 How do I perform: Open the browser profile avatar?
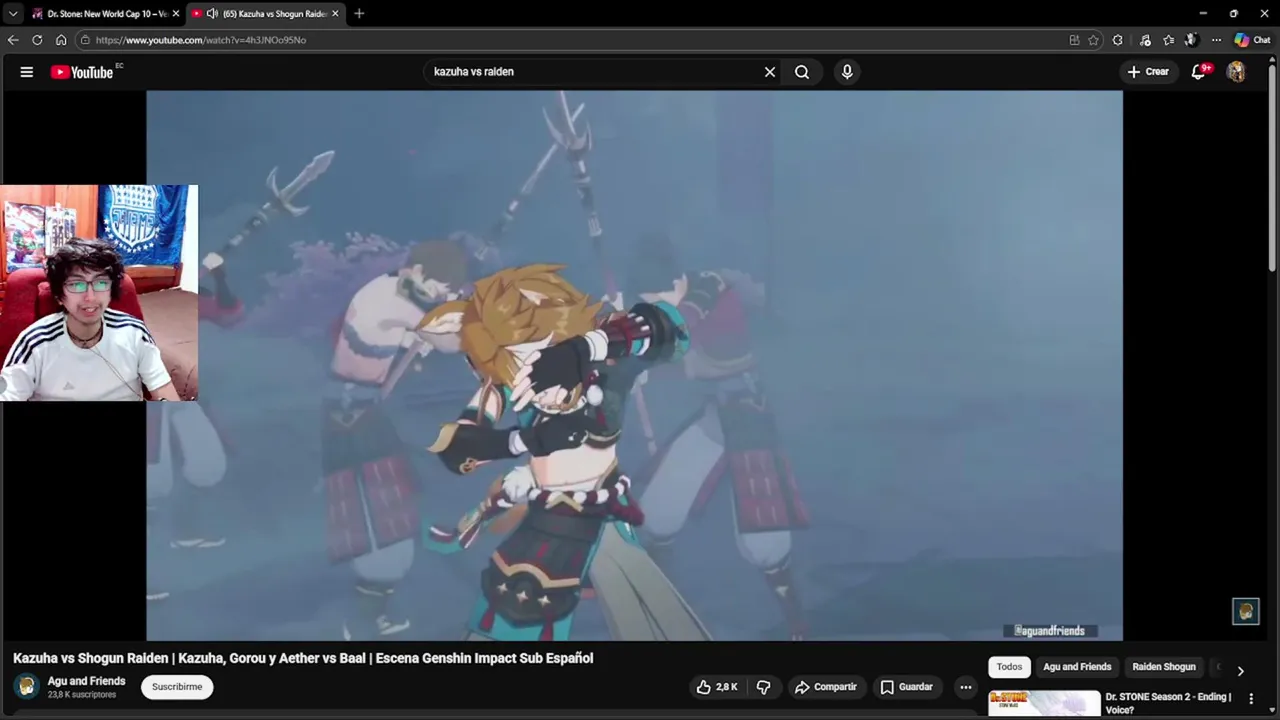[x=1191, y=40]
